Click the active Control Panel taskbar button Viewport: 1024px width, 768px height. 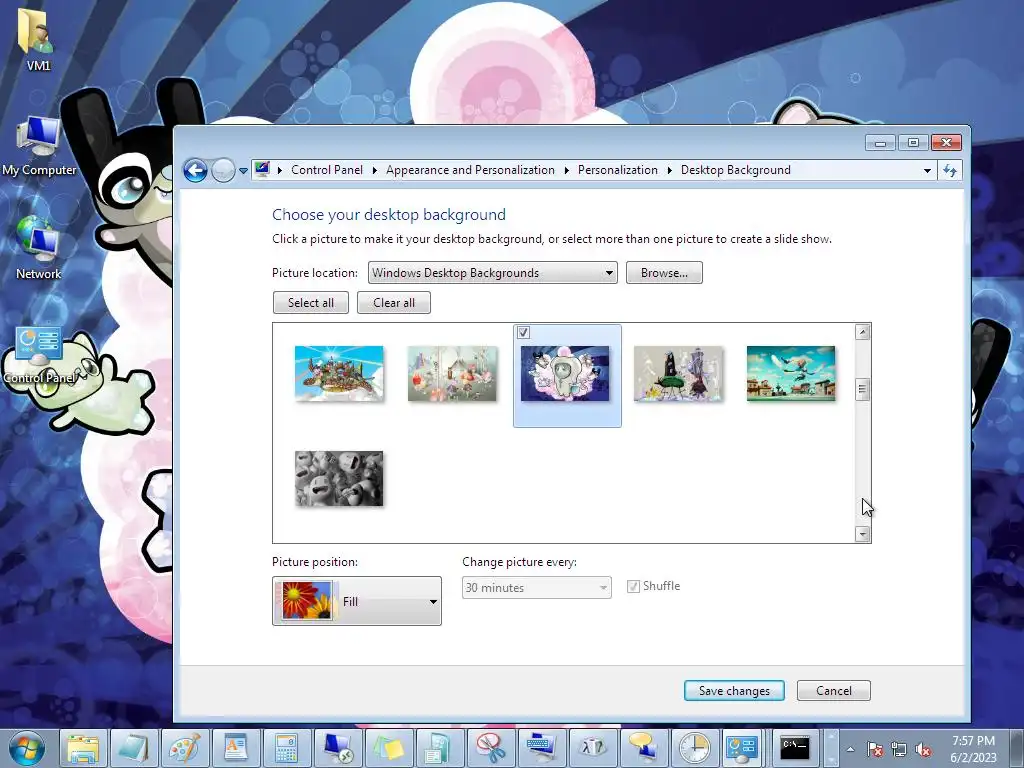[x=743, y=748]
